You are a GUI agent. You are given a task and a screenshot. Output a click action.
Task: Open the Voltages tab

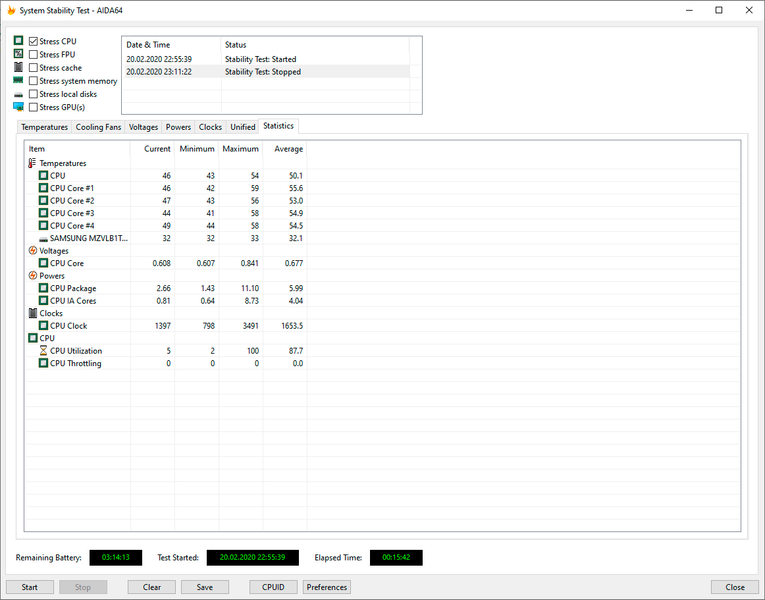click(143, 127)
